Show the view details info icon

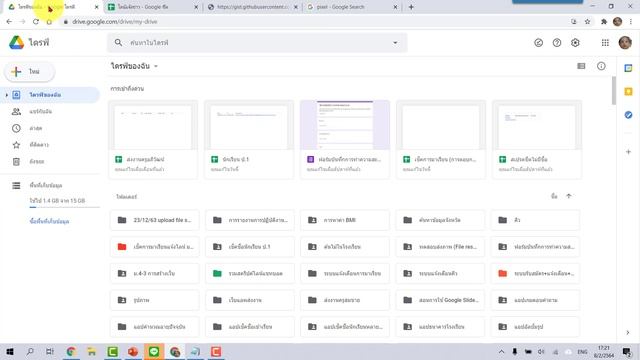601,66
